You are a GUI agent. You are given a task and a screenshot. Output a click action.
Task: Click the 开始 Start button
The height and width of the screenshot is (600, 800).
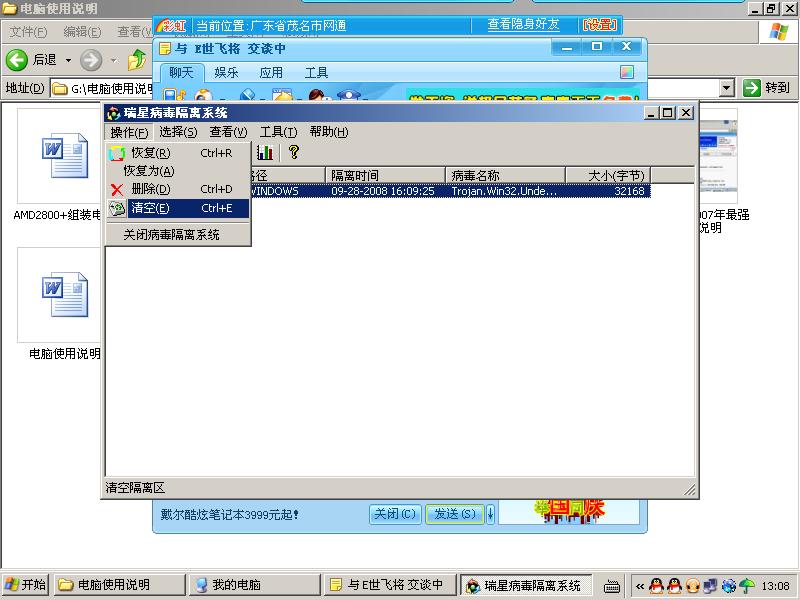point(25,585)
